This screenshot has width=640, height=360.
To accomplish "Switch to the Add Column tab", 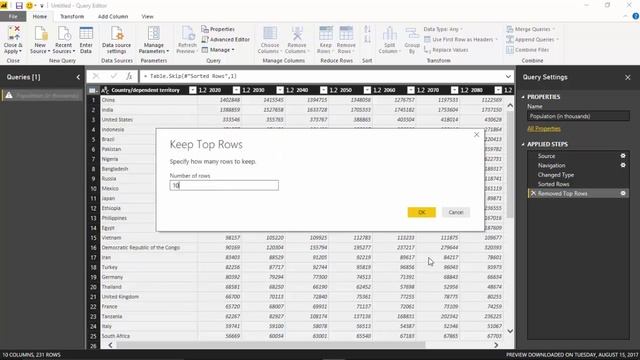I will [113, 16].
